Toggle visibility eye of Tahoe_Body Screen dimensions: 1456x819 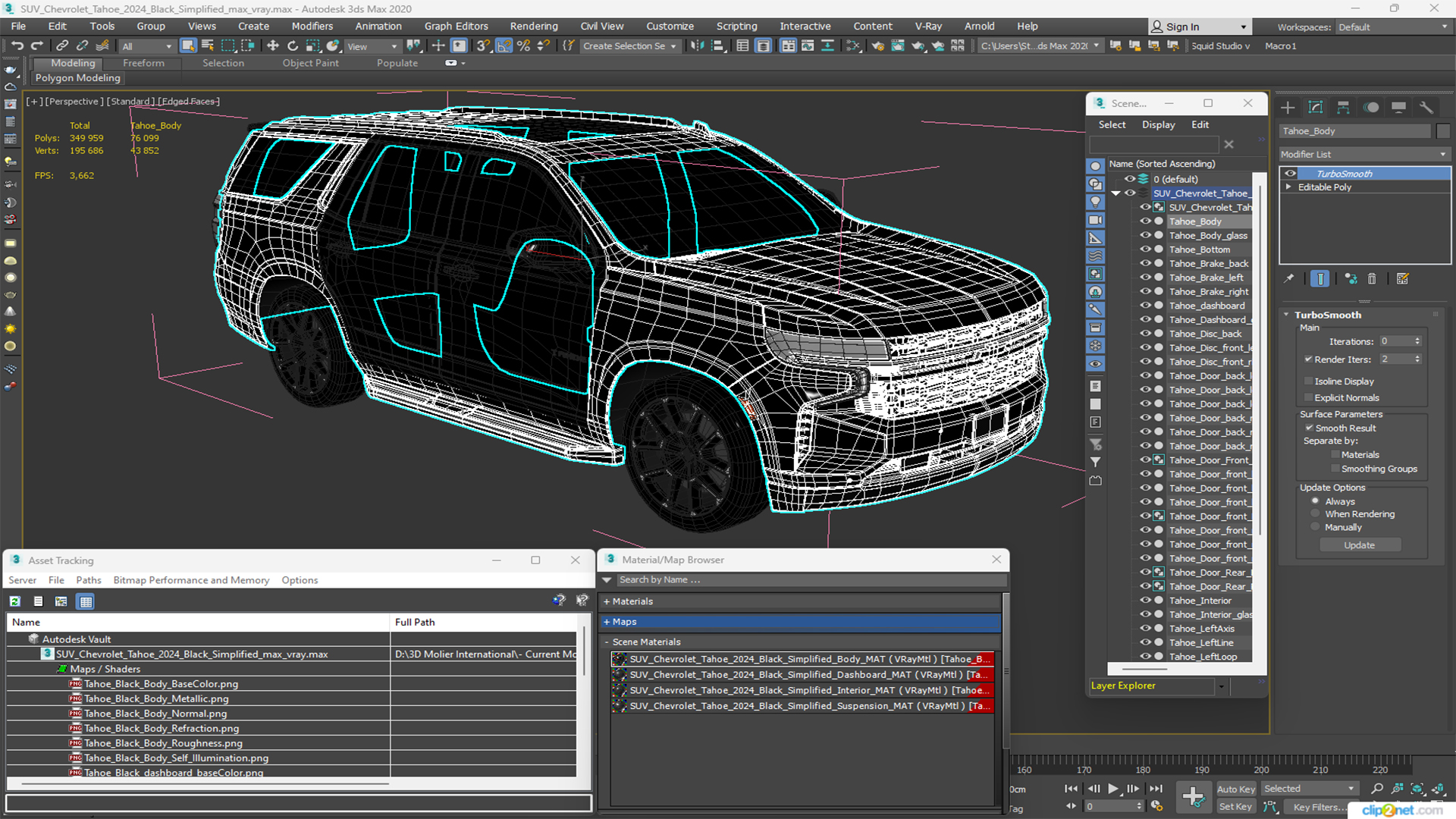[1146, 221]
